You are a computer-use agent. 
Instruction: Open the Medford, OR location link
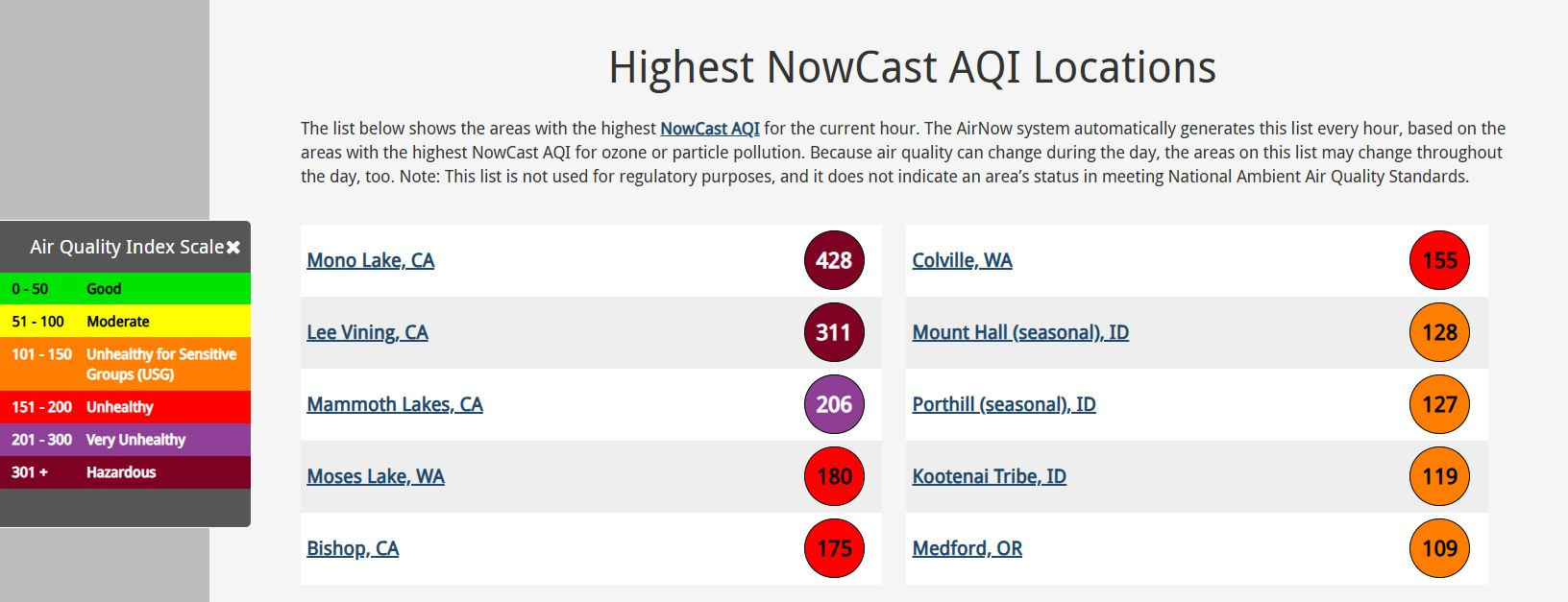(x=968, y=548)
